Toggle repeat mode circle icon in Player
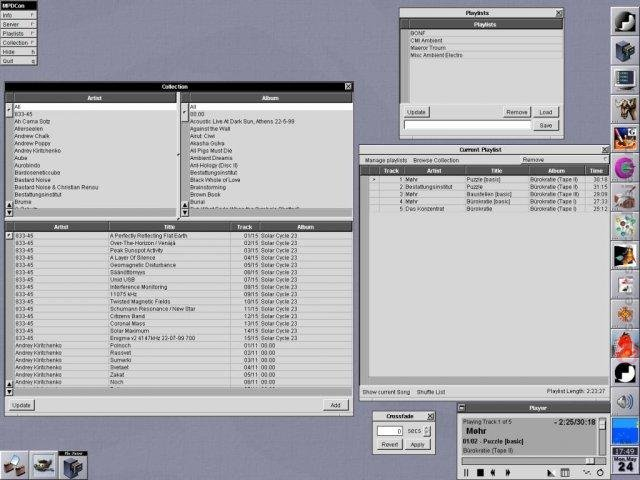 (x=600, y=472)
